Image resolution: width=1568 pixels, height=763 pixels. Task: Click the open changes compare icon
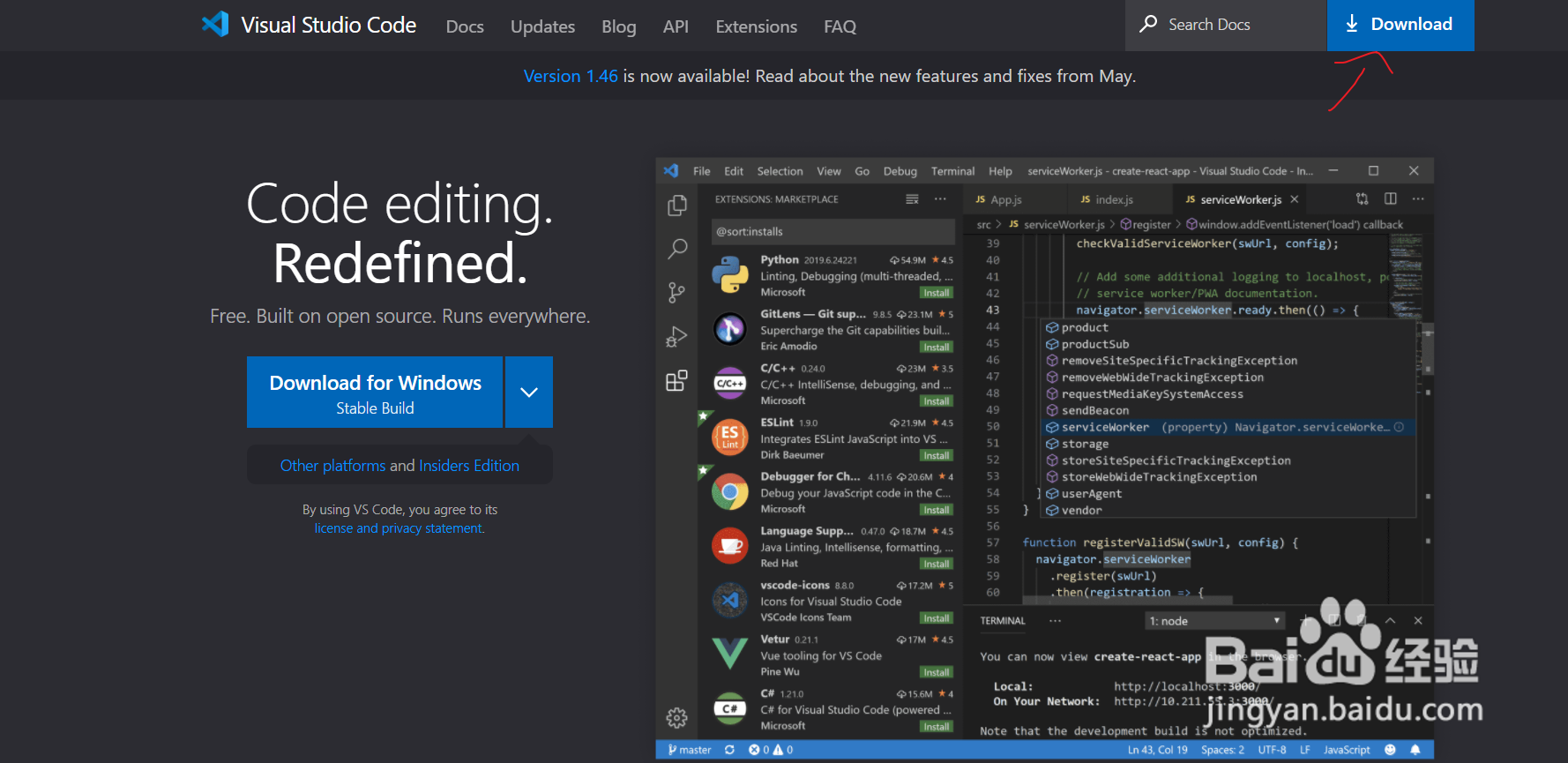(1363, 198)
